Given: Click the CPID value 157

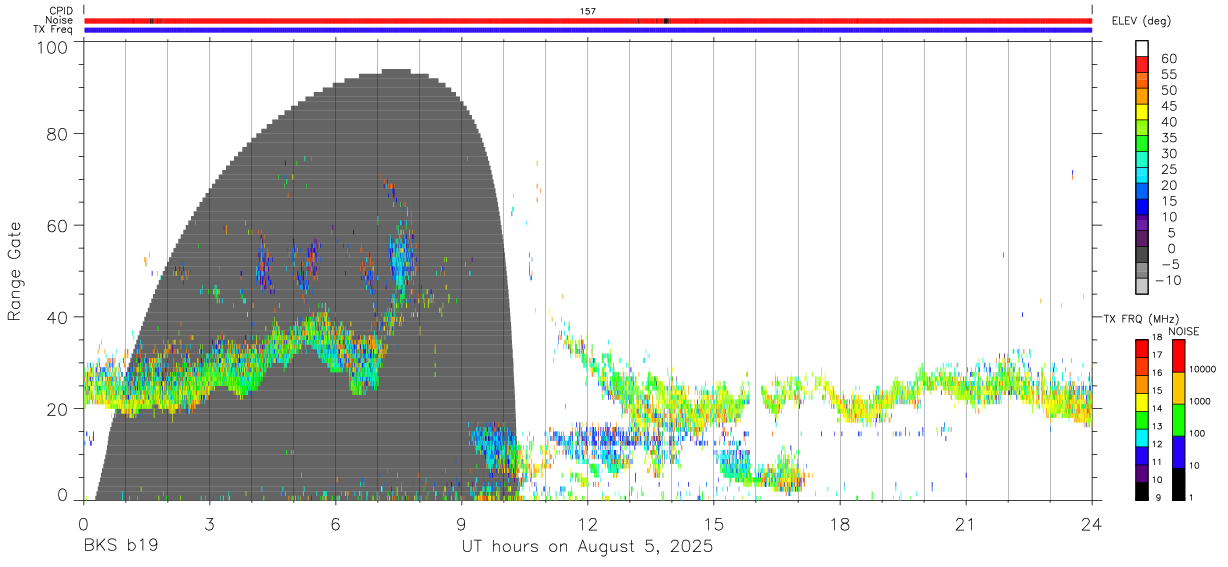Looking at the screenshot, I should [x=588, y=11].
